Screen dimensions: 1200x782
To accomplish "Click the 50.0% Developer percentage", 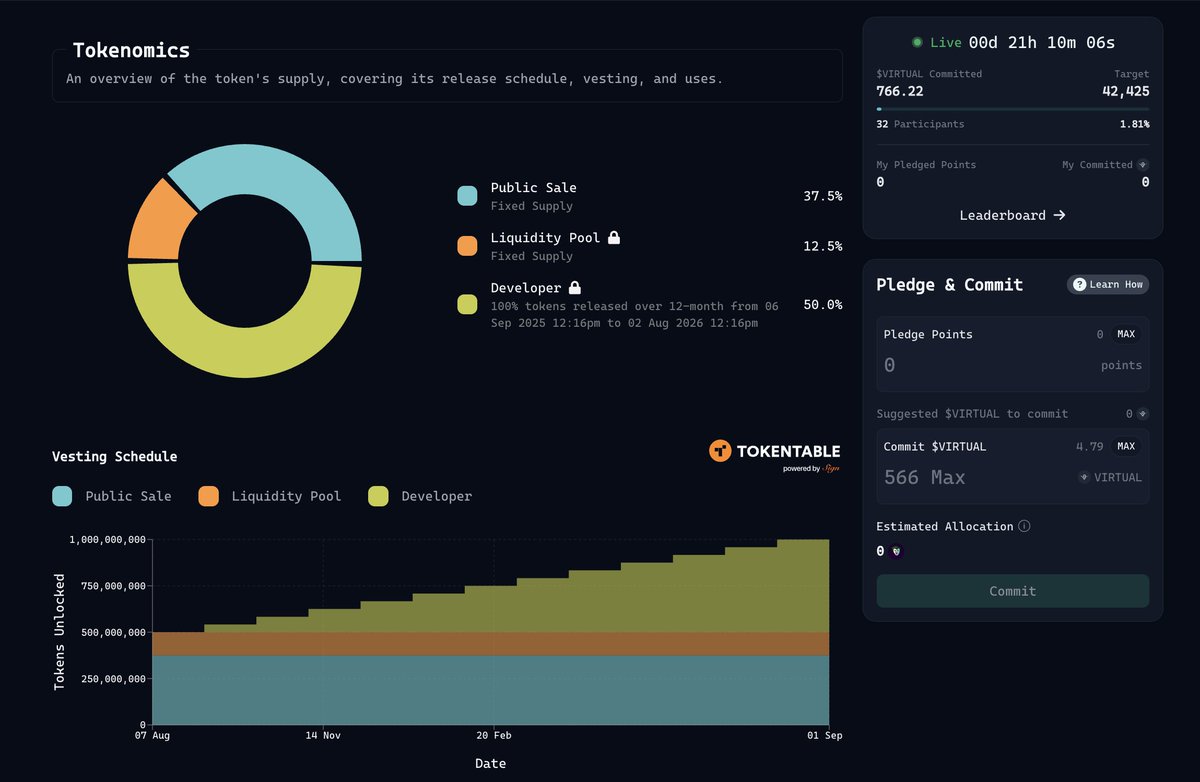I will coord(823,304).
